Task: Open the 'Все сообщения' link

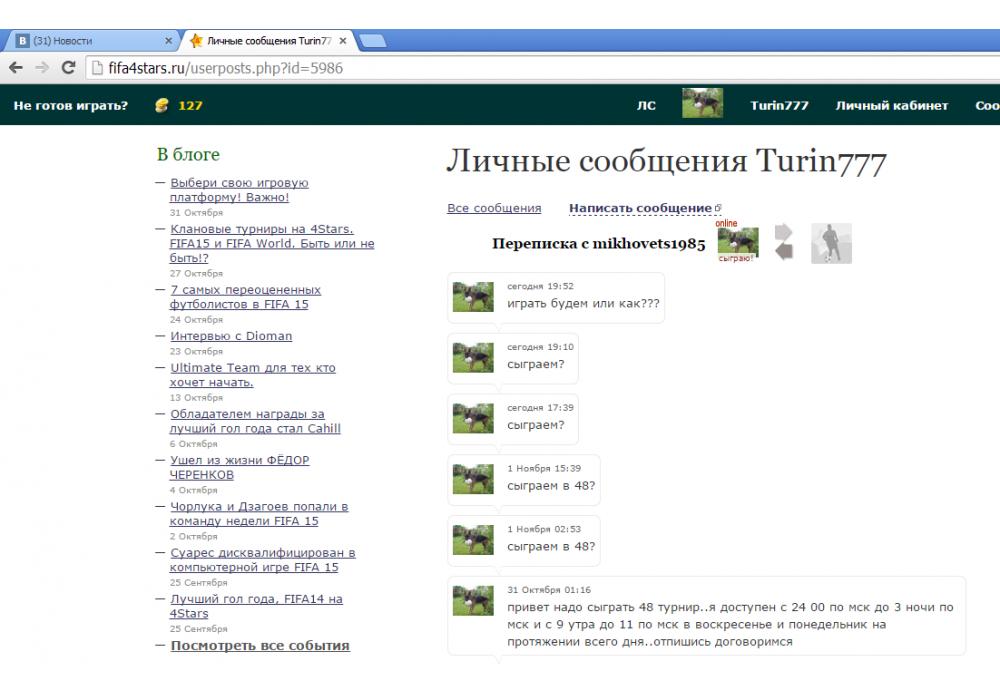Action: (x=494, y=208)
